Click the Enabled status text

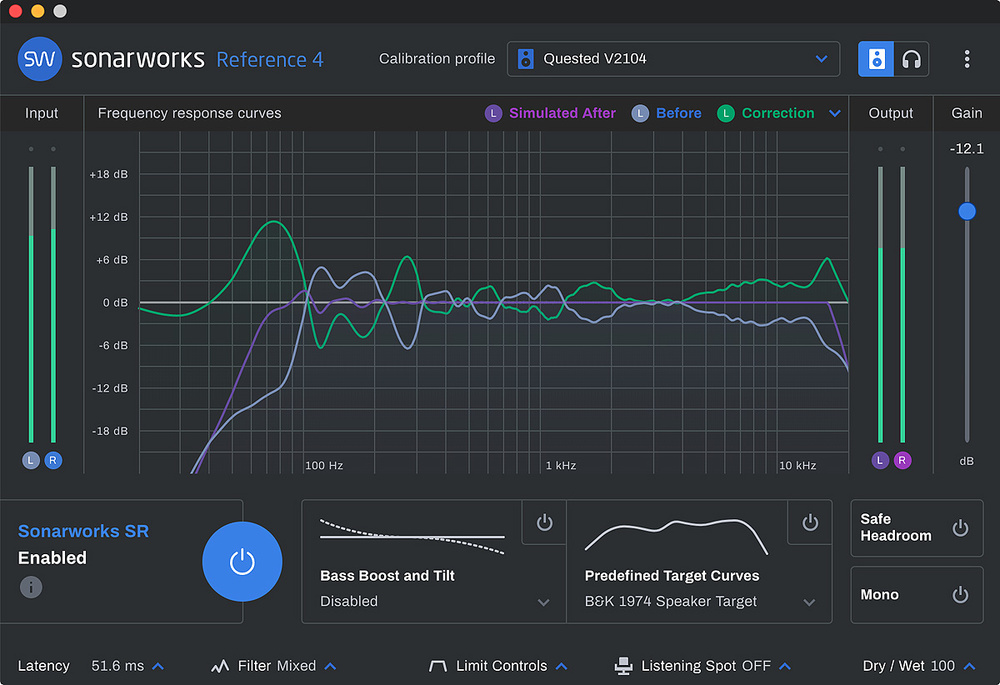[52, 558]
